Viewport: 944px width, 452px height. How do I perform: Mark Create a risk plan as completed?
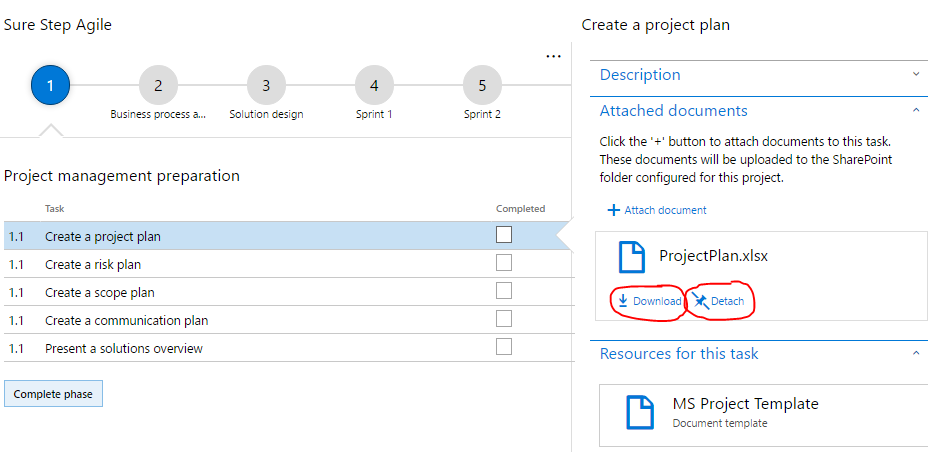tap(504, 263)
